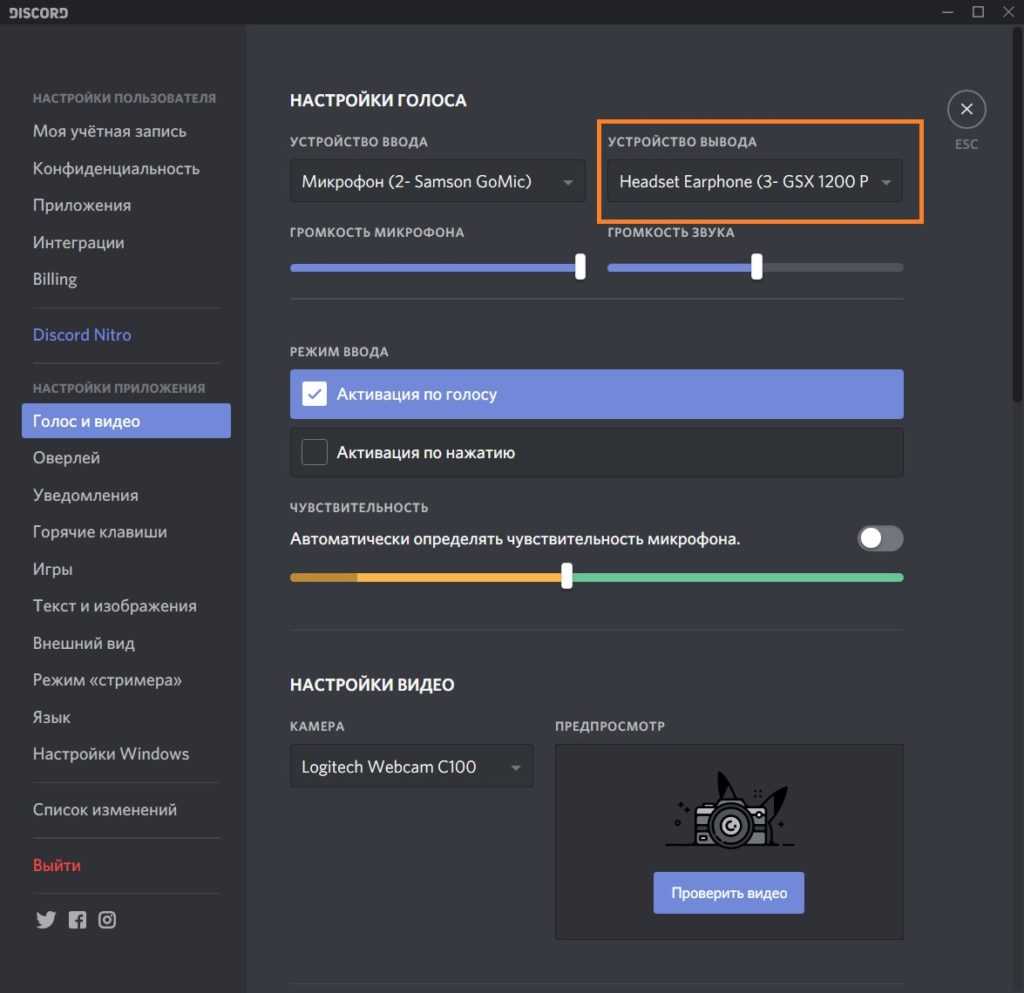1024x993 pixels.
Task: Click the Discord logo in title bar
Action: (39, 13)
